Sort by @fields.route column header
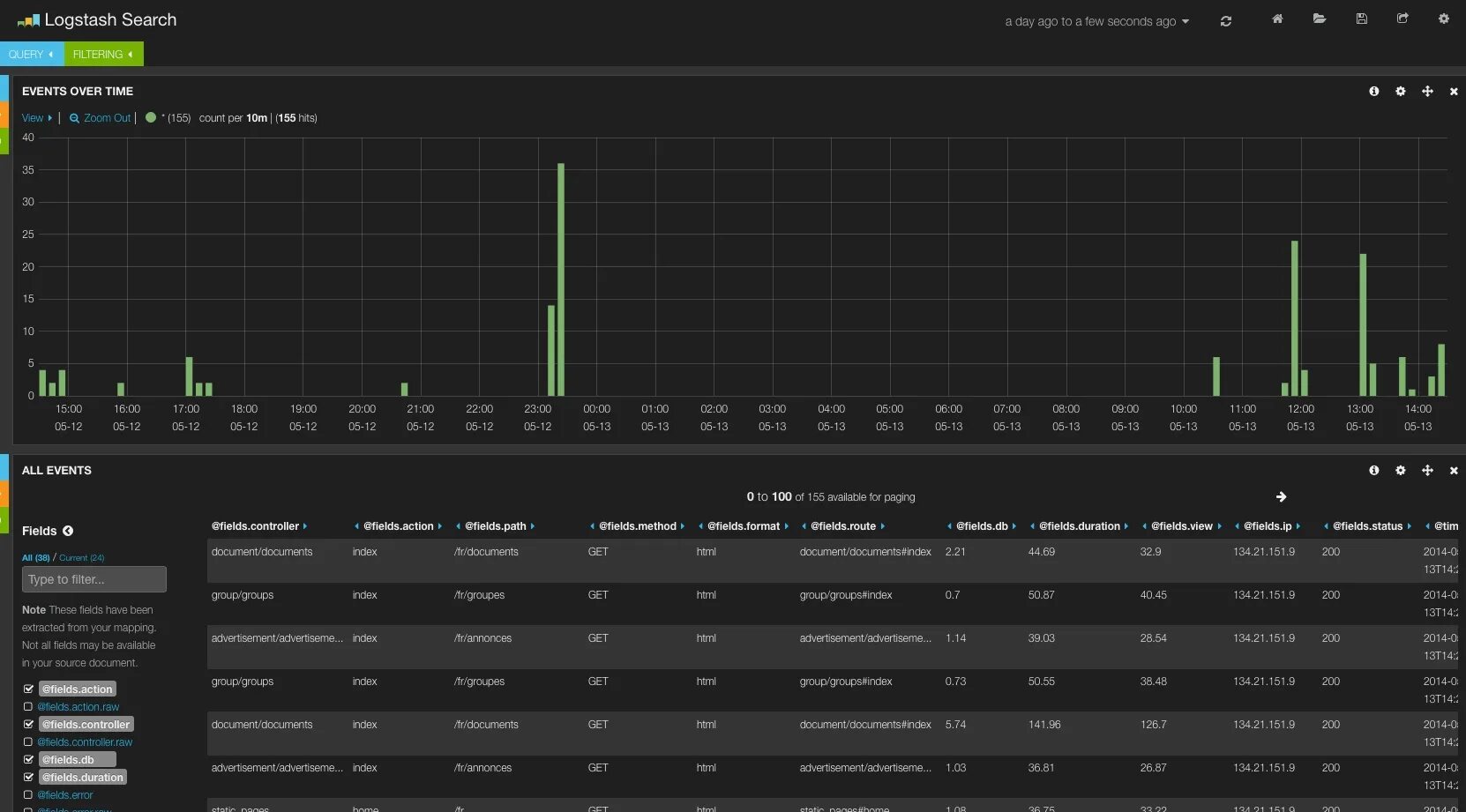 point(842,526)
